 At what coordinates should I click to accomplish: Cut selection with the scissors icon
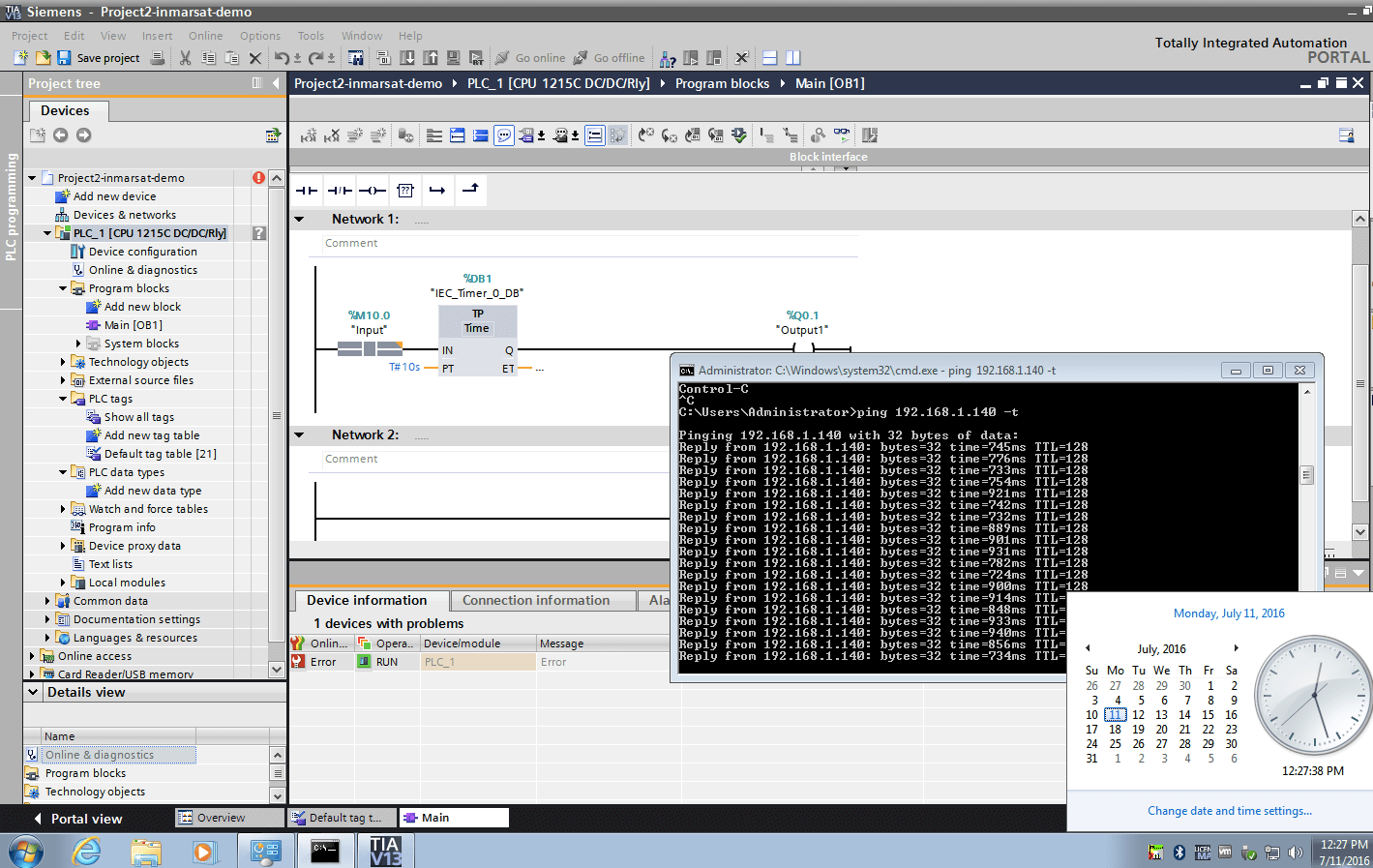pos(185,58)
